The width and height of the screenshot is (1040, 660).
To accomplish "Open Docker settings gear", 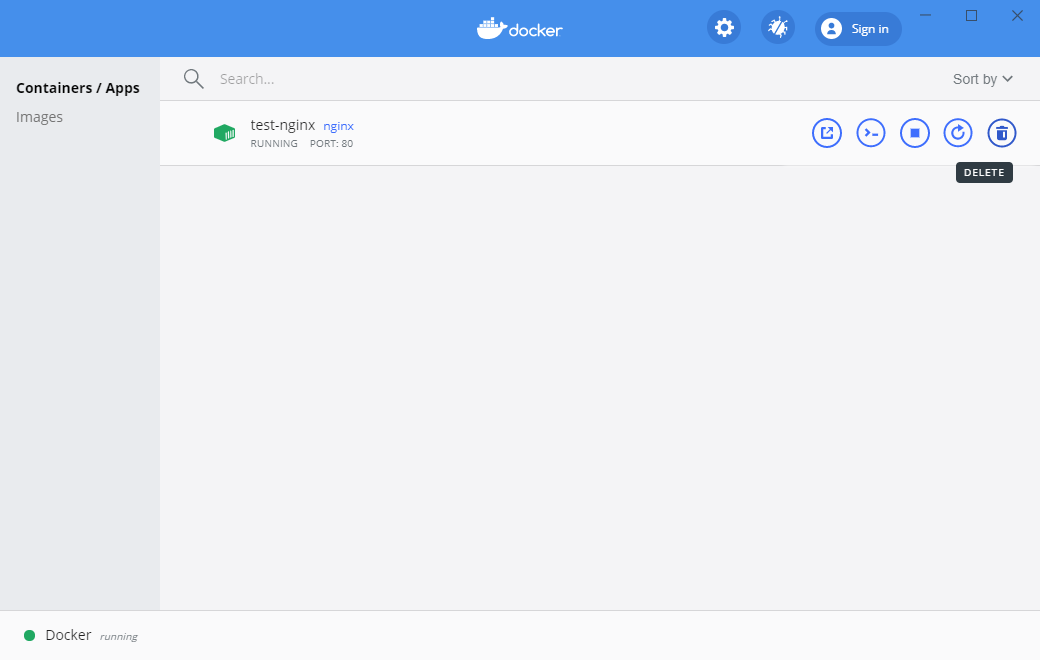I will 724,28.
